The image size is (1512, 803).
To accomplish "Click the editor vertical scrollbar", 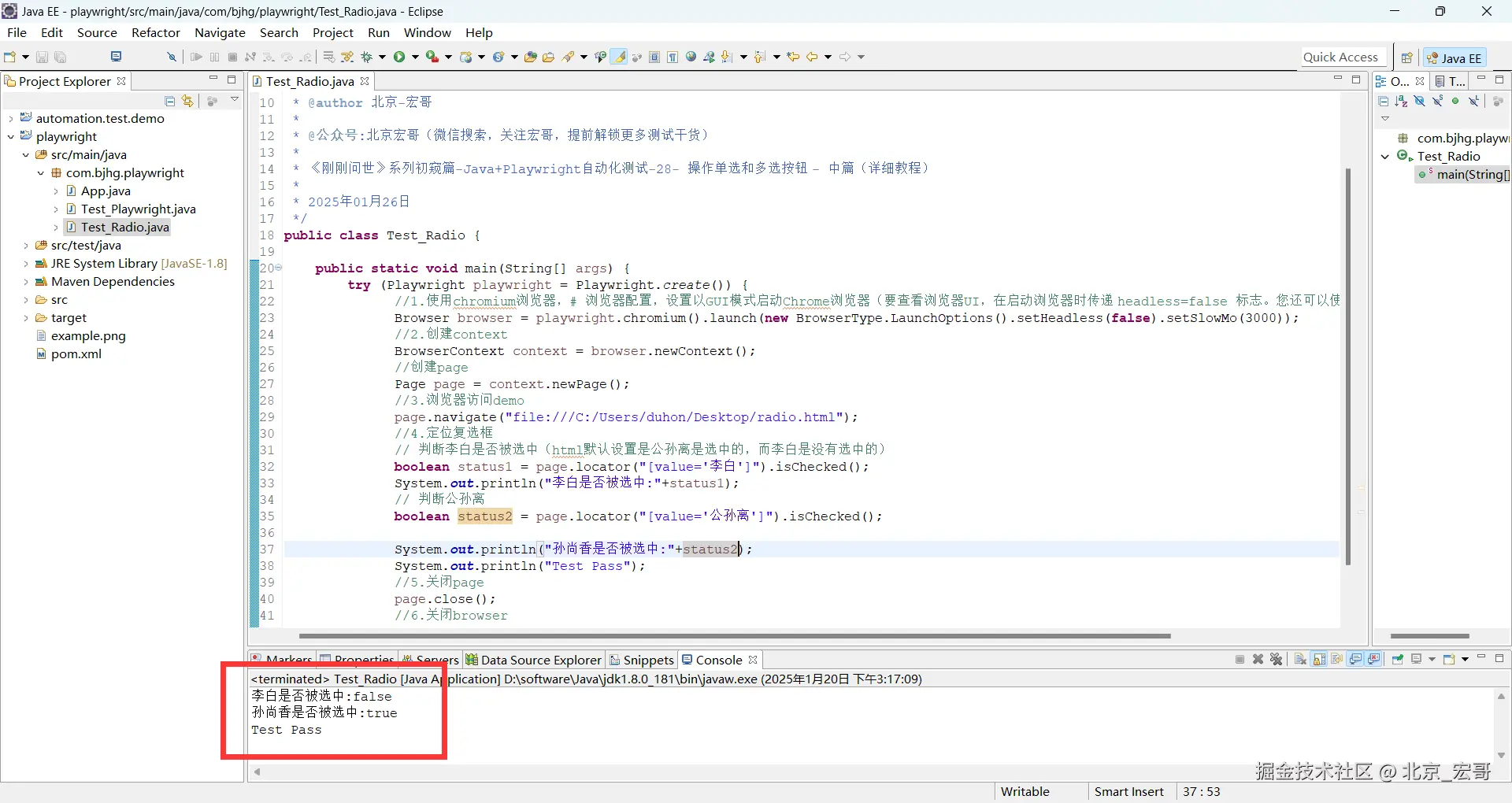I will (x=1348, y=366).
